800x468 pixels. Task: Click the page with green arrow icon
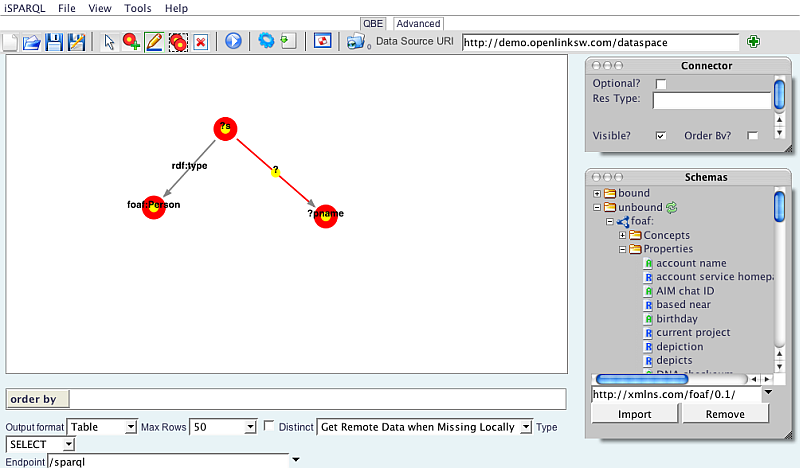click(288, 41)
